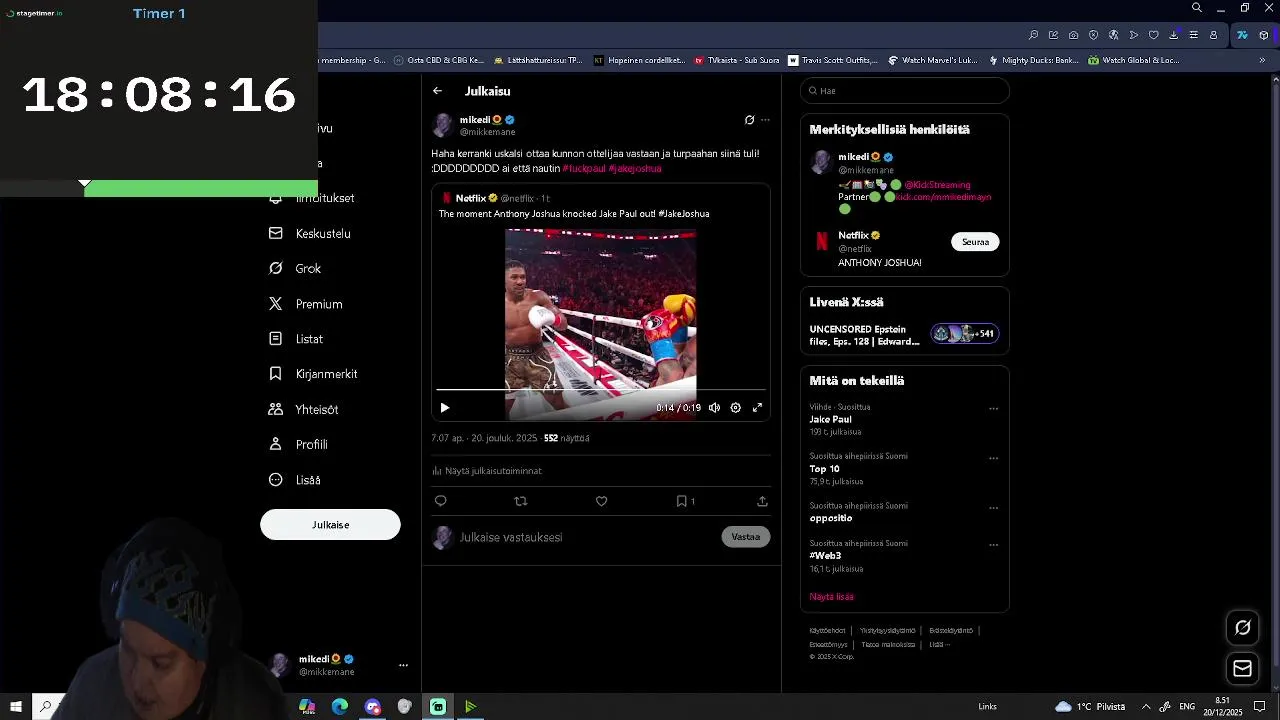The height and width of the screenshot is (720, 1280).
Task: Click the Vastaa reply button
Action: [x=746, y=537]
